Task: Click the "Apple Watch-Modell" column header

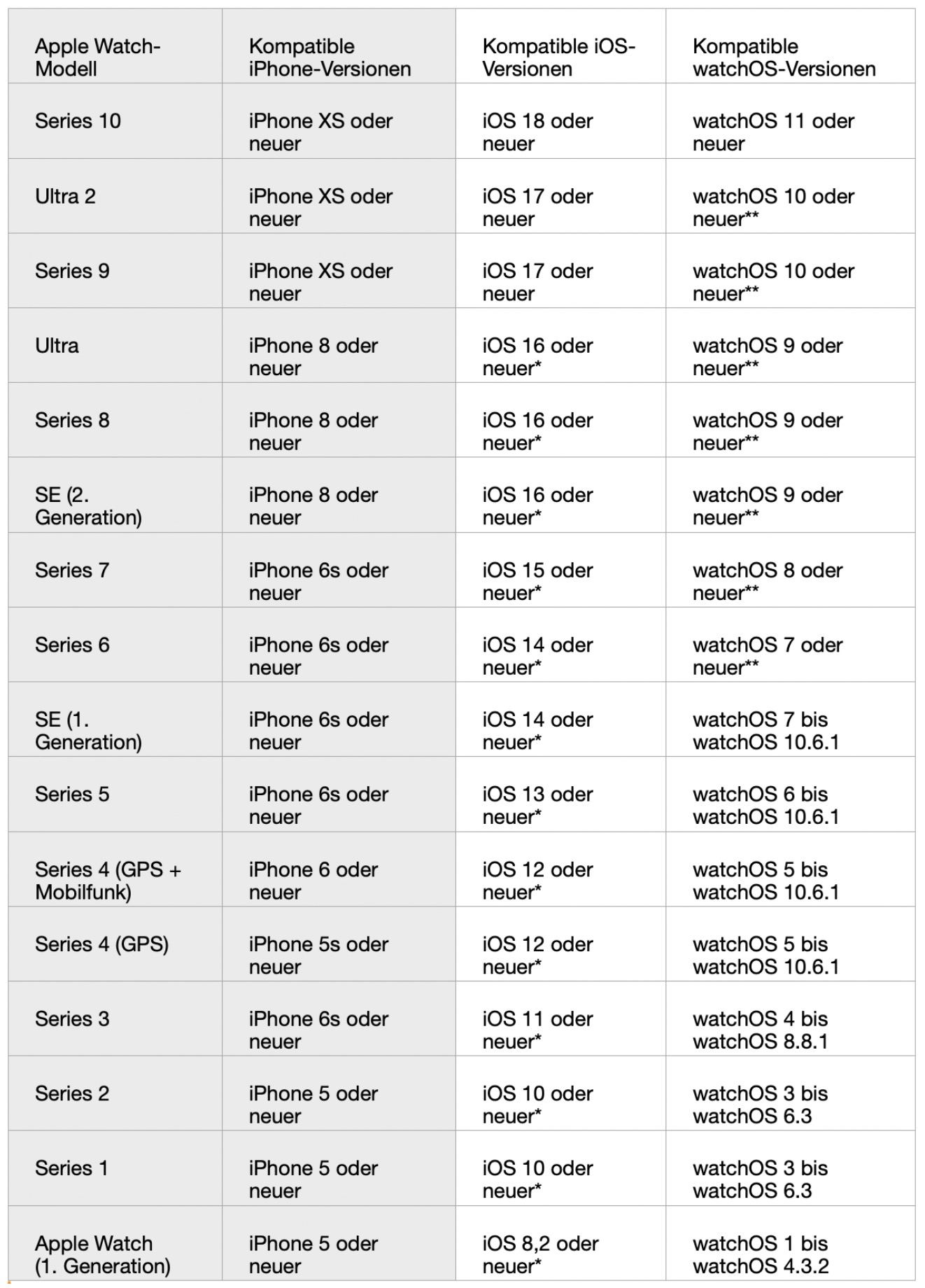Action: tap(98, 57)
